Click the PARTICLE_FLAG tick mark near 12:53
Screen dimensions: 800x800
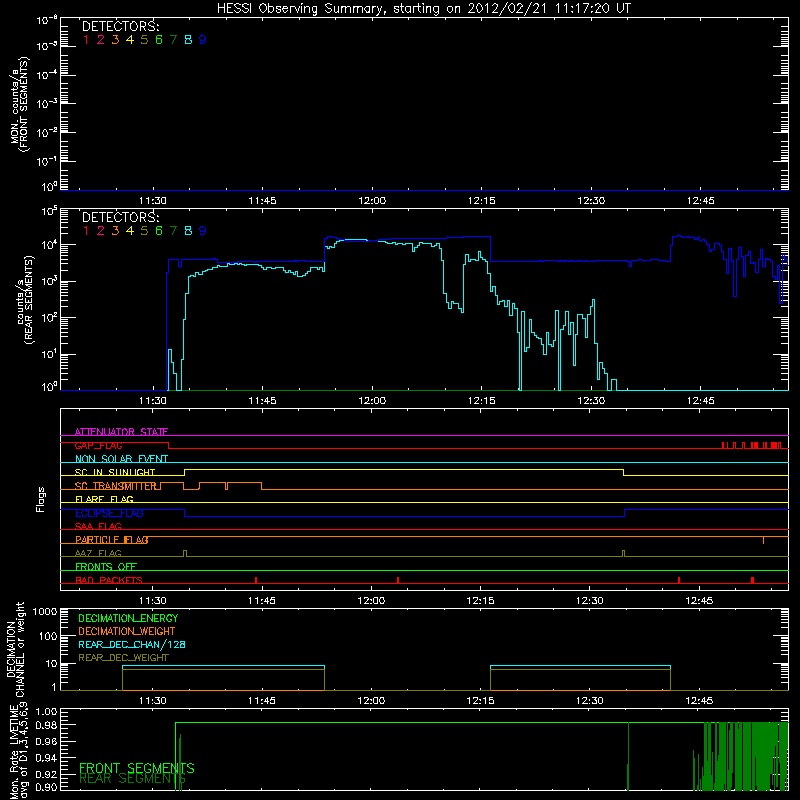point(763,540)
